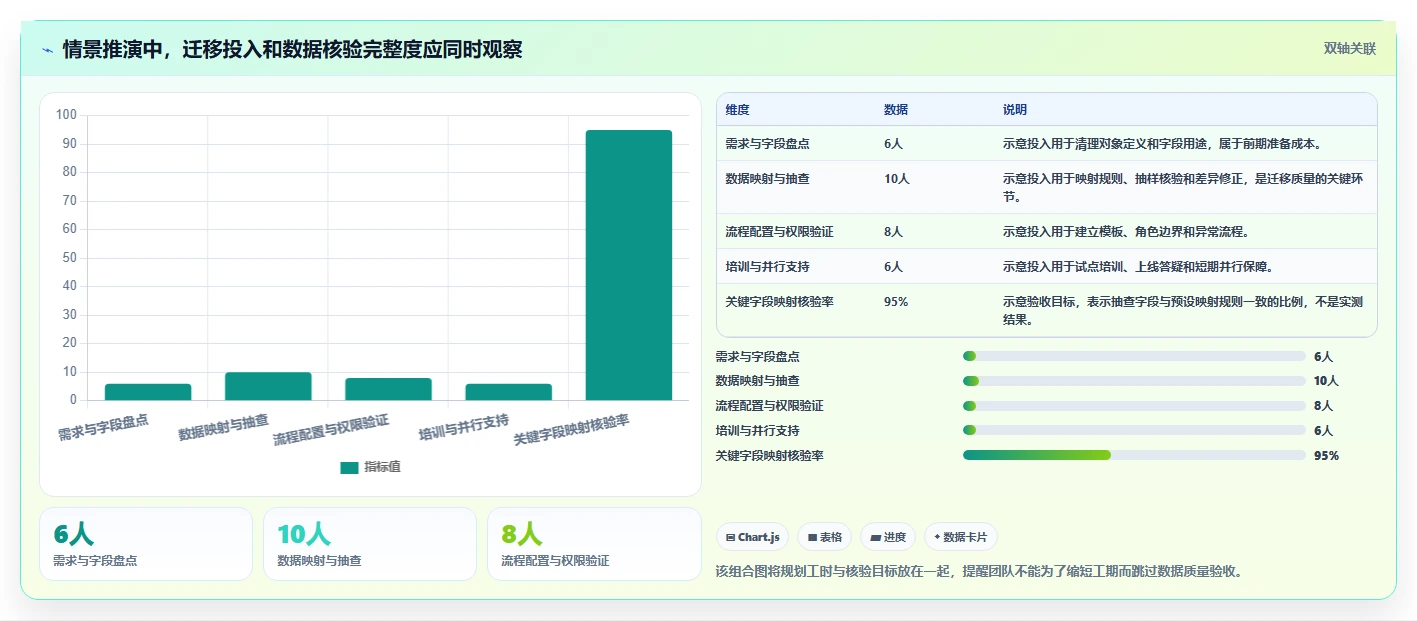The height and width of the screenshot is (621, 1417).
Task: Click the 数据映射与抽查 x-axis label
Action: pyautogui.click(x=223, y=428)
